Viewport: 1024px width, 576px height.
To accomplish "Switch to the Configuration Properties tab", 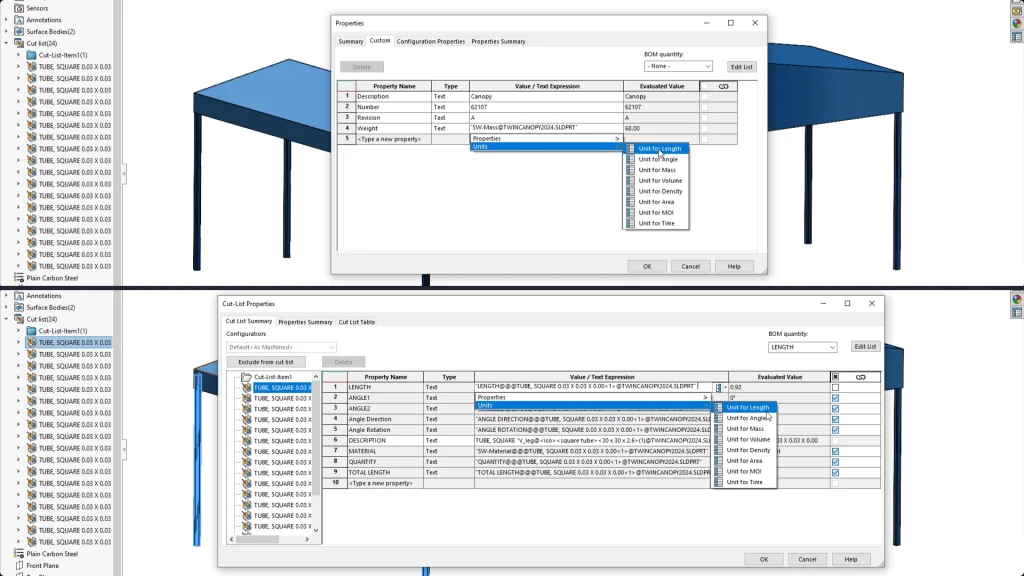I will pyautogui.click(x=430, y=41).
